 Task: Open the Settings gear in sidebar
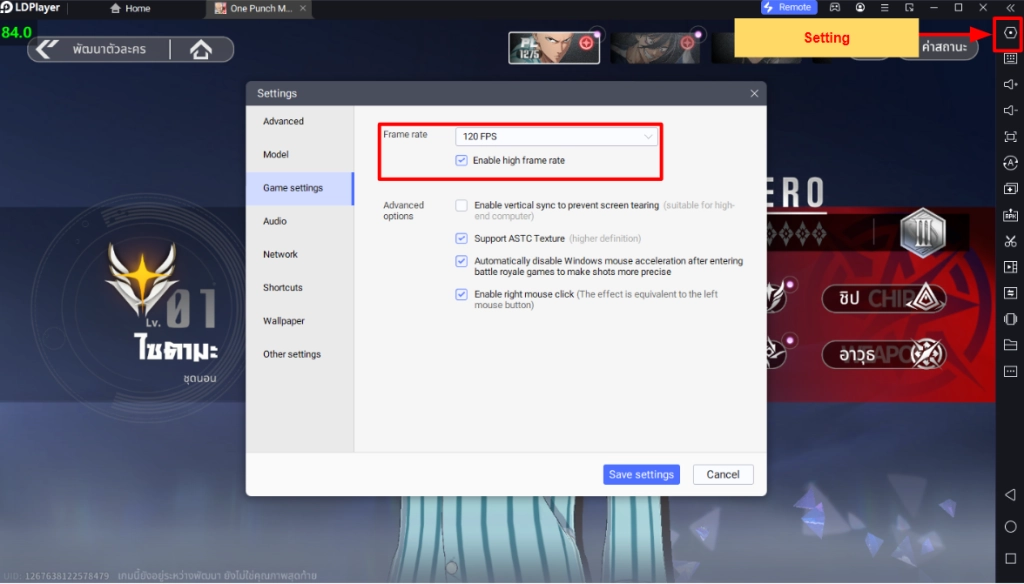tap(1010, 33)
